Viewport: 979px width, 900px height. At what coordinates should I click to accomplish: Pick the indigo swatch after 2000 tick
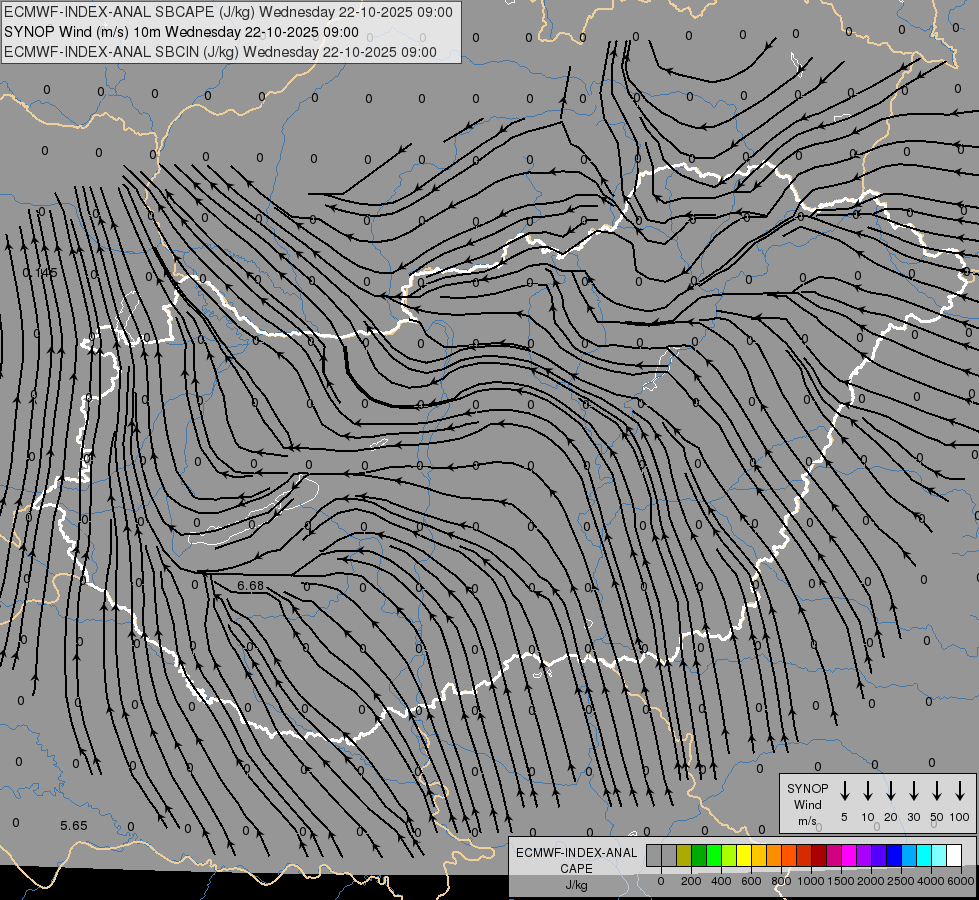click(x=880, y=855)
